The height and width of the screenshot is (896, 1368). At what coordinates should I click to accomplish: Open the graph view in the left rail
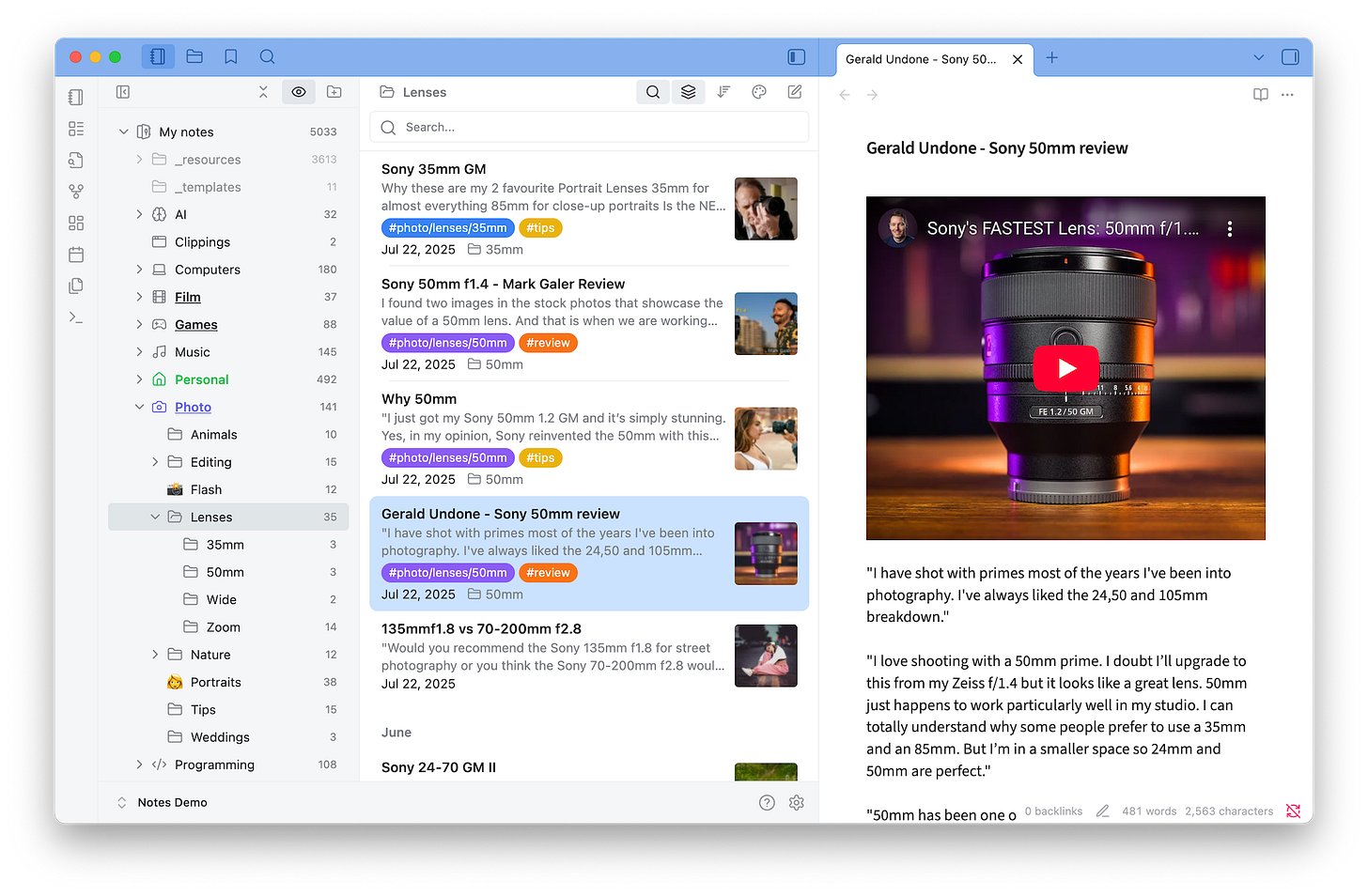(x=75, y=191)
